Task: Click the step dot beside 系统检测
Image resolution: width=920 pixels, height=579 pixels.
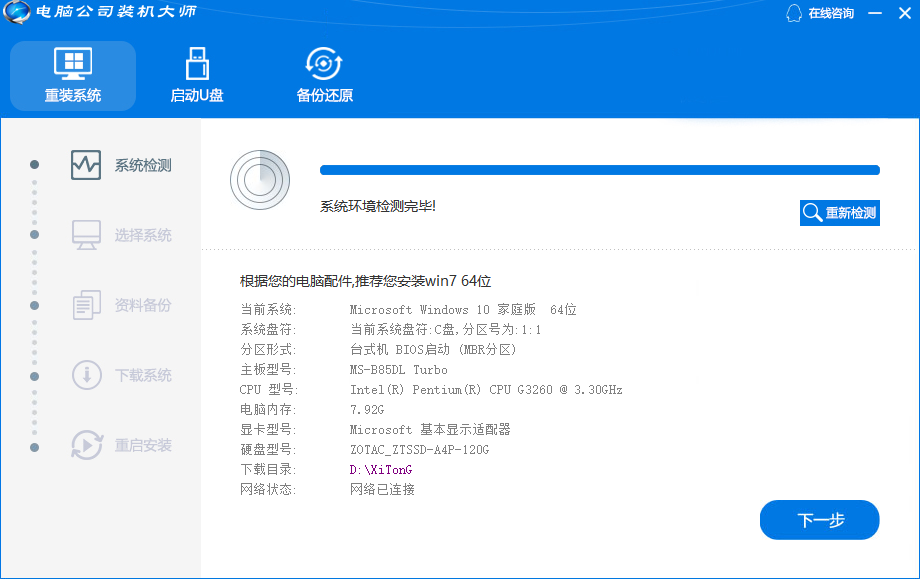Action: (35, 165)
